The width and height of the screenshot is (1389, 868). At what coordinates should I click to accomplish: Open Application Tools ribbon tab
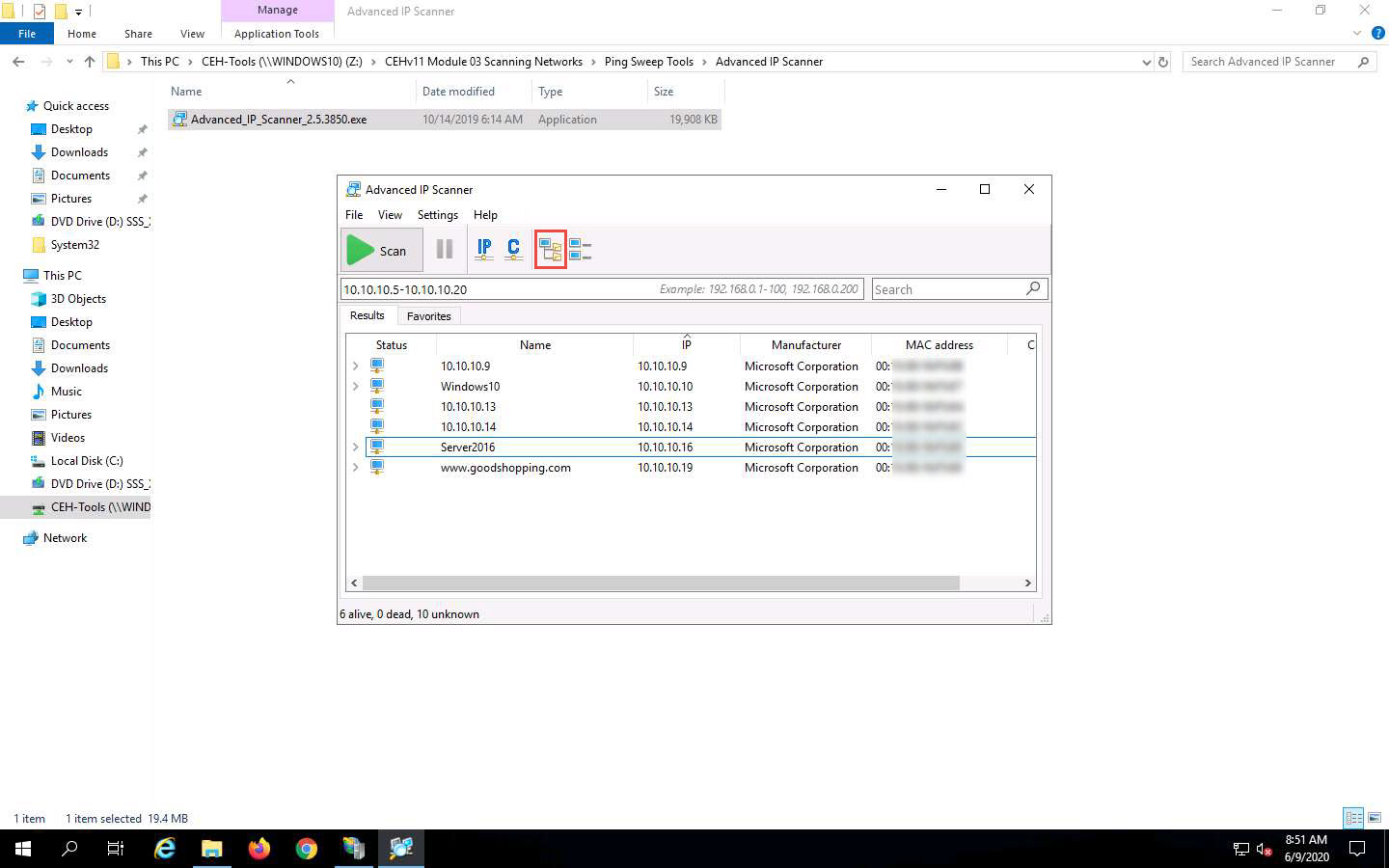(x=277, y=34)
